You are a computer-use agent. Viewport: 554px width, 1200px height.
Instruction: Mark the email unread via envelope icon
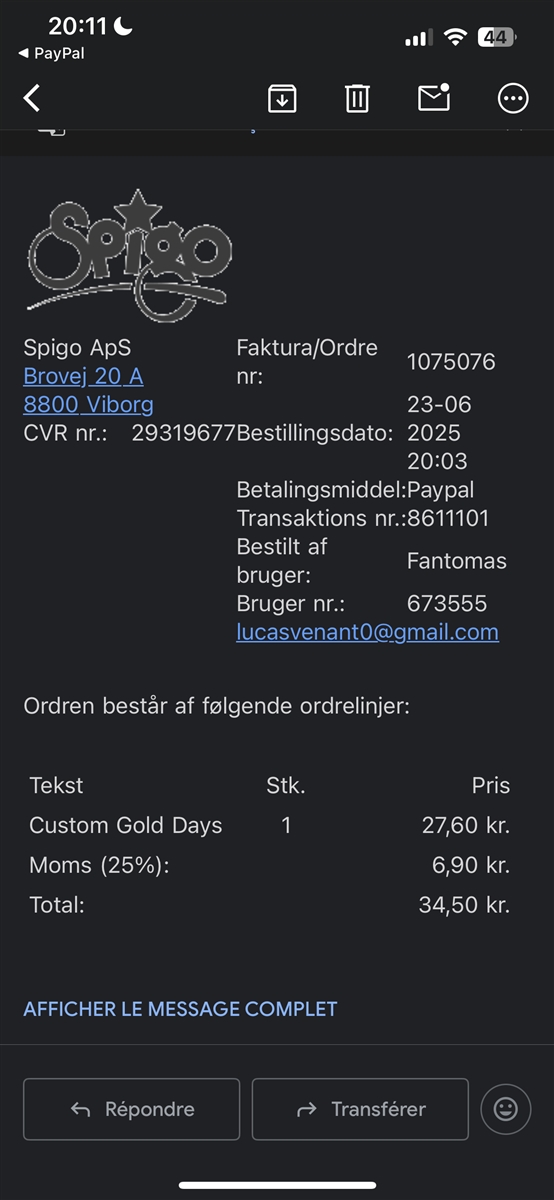434,97
